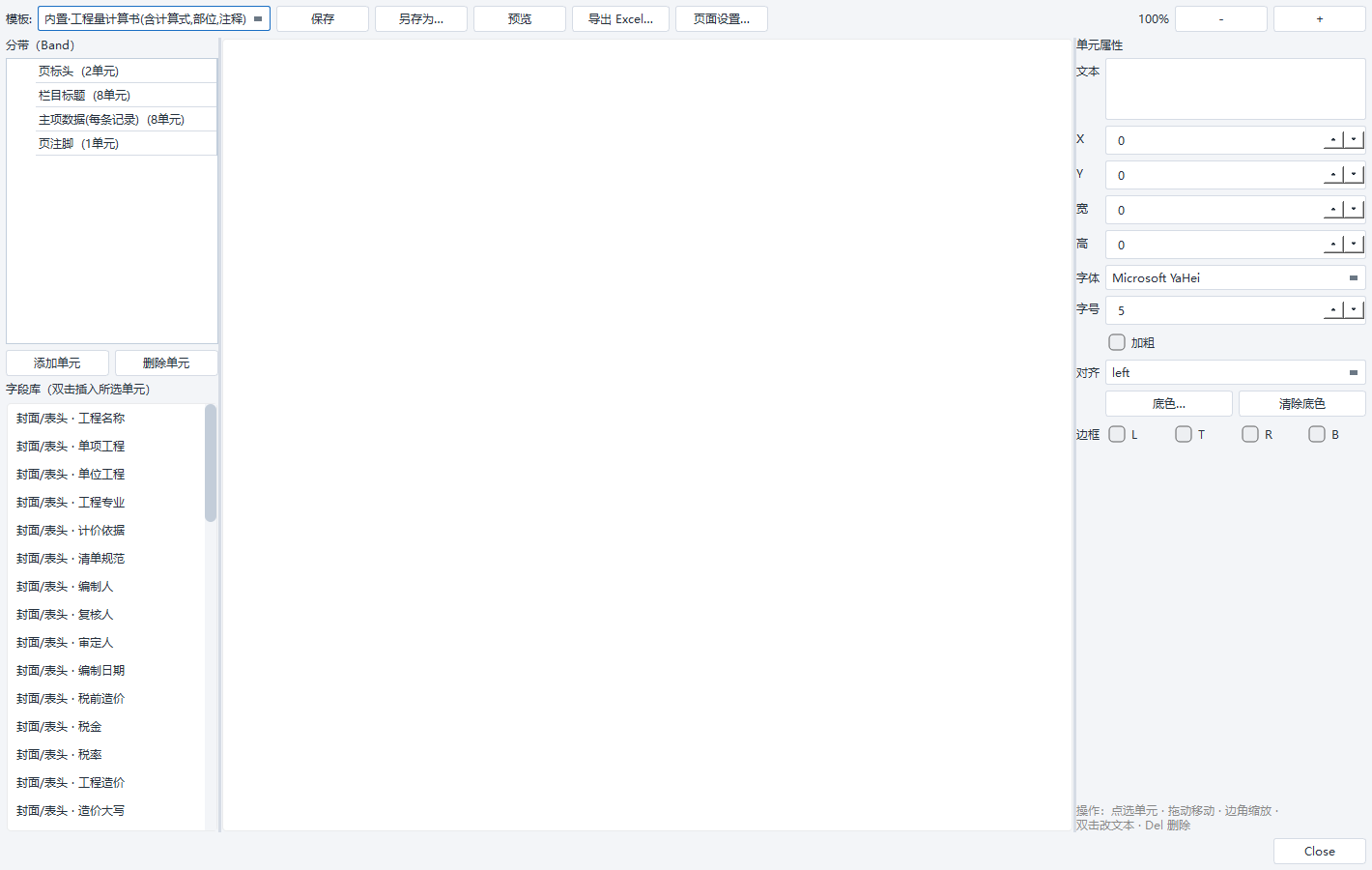Screen dimensions: 1372x870
Task: Click the 保存 button
Action: click(x=323, y=18)
